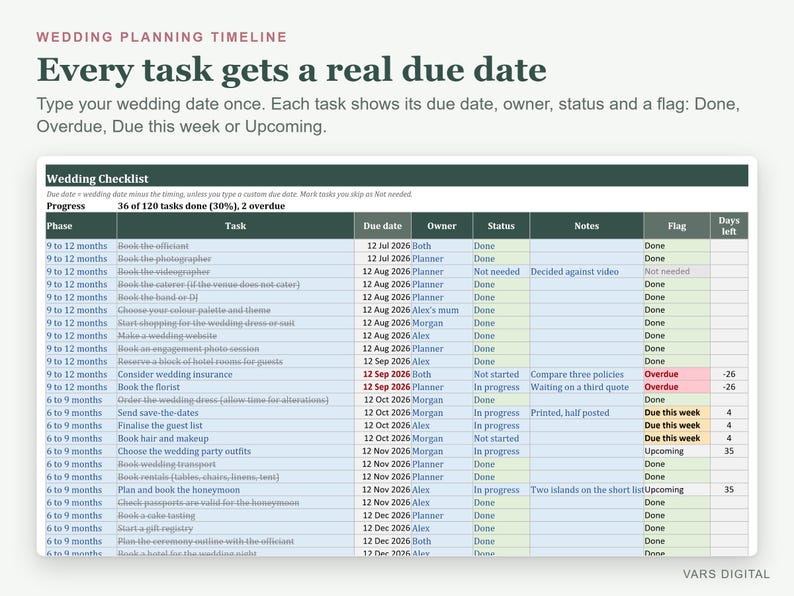Viewport: 794px width, 596px height.
Task: Select the 'Book the band or DJ' task
Action: 235,297
